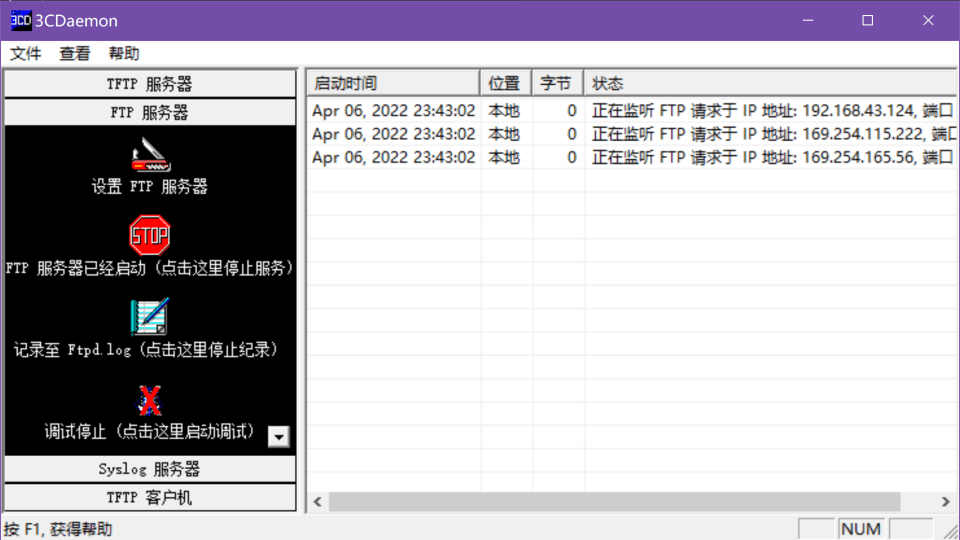Switch to the Syslog 服务器 panel
Screen dimensions: 960x540
tap(150, 469)
